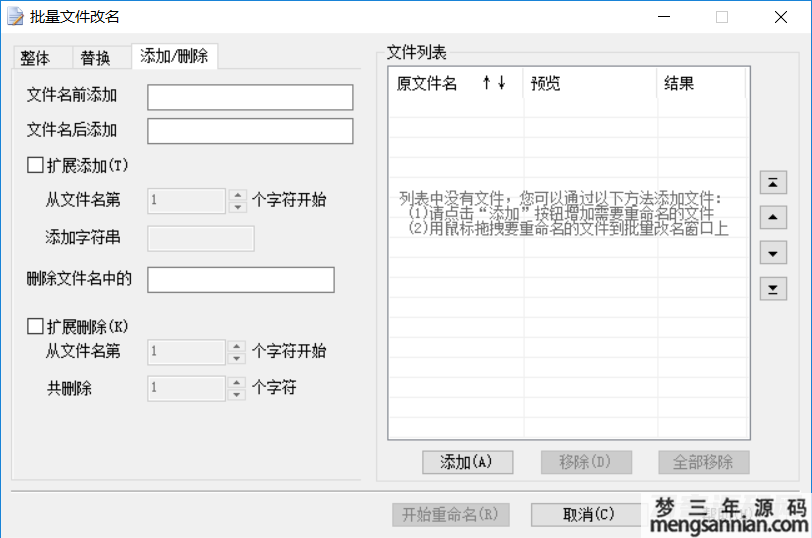
Task: Click the 扩展删除 从文件名第 number field
Action: (x=186, y=352)
